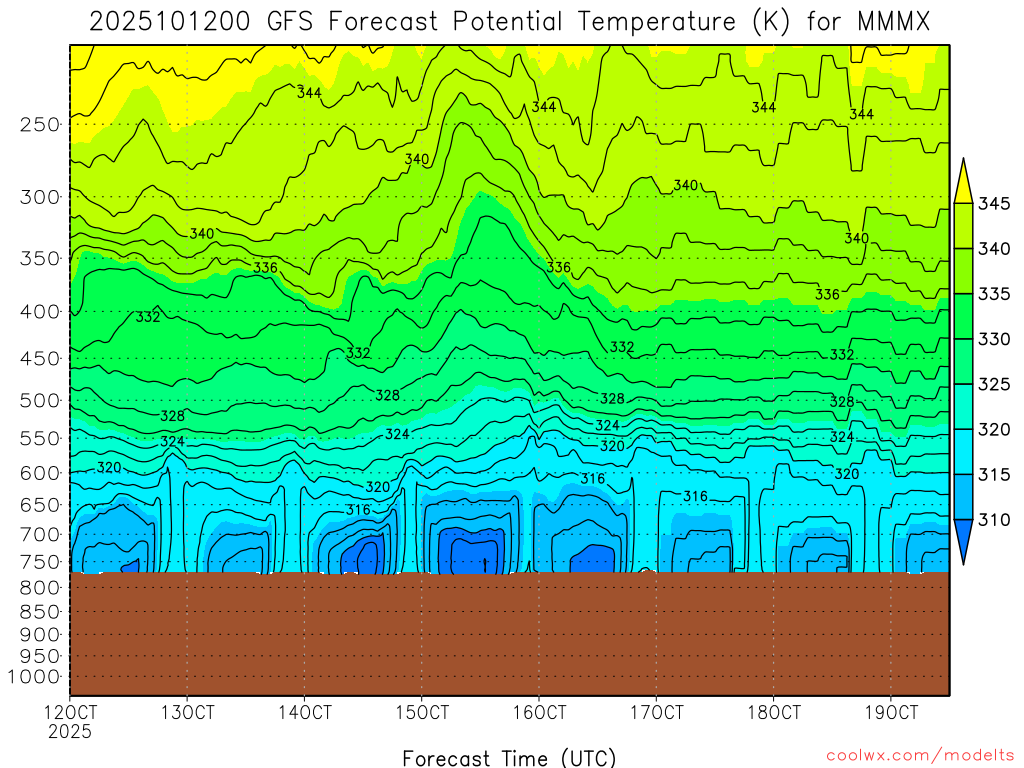Click the 12OCT time axis label
1024x768 pixels.
[x=71, y=712]
